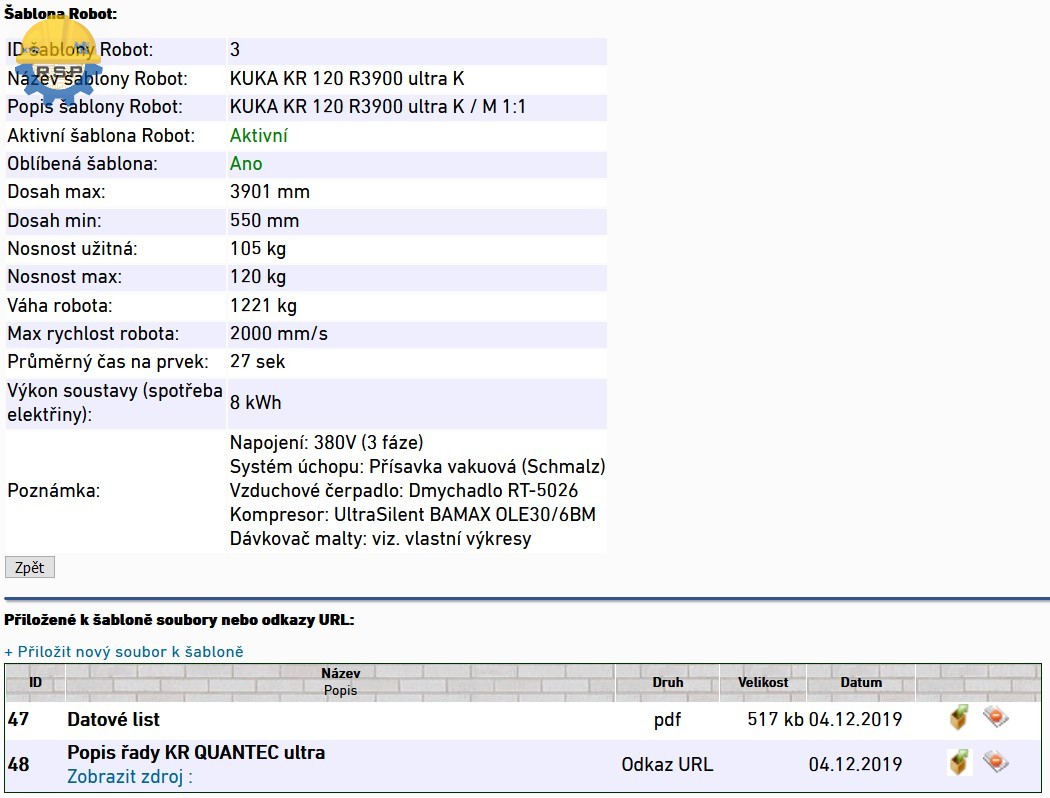Image resolution: width=1050 pixels, height=798 pixels.
Task: Open the box-with-arrow icon for Popis řady KR QUANTEC
Action: (959, 763)
